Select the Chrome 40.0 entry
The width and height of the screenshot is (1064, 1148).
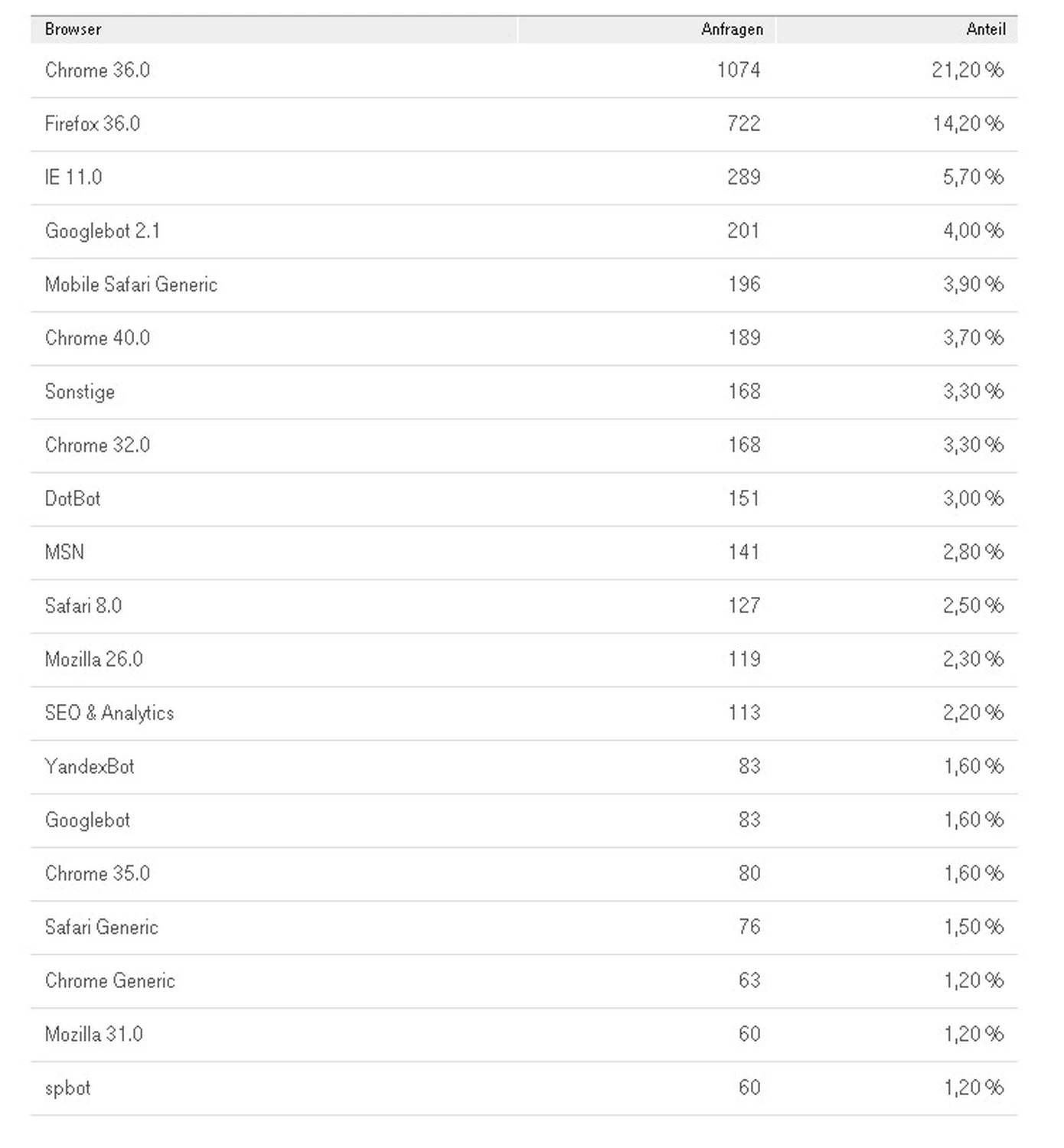(97, 338)
